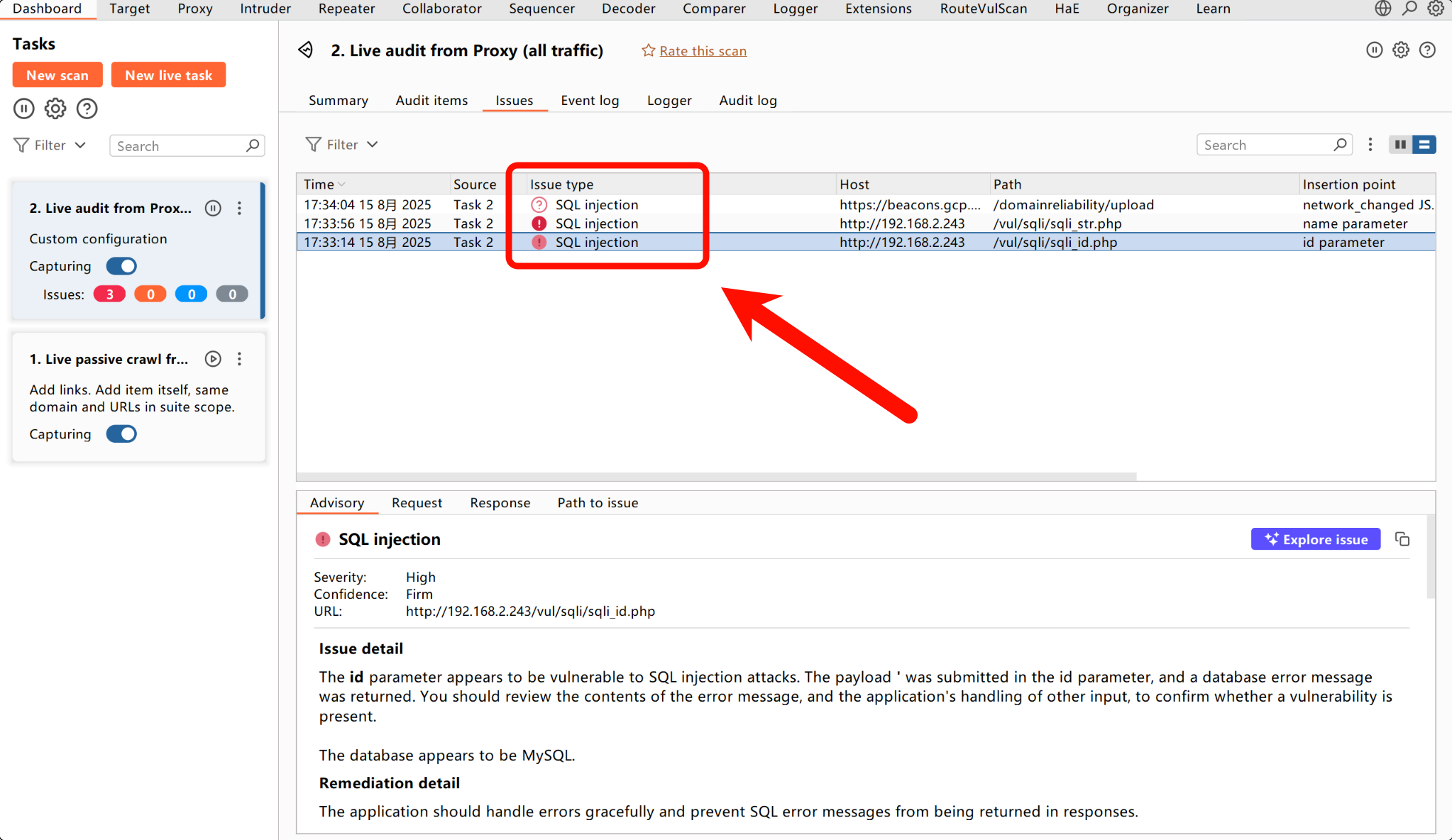This screenshot has width=1452, height=840.
Task: Open the Rate this scan link
Action: coord(703,51)
